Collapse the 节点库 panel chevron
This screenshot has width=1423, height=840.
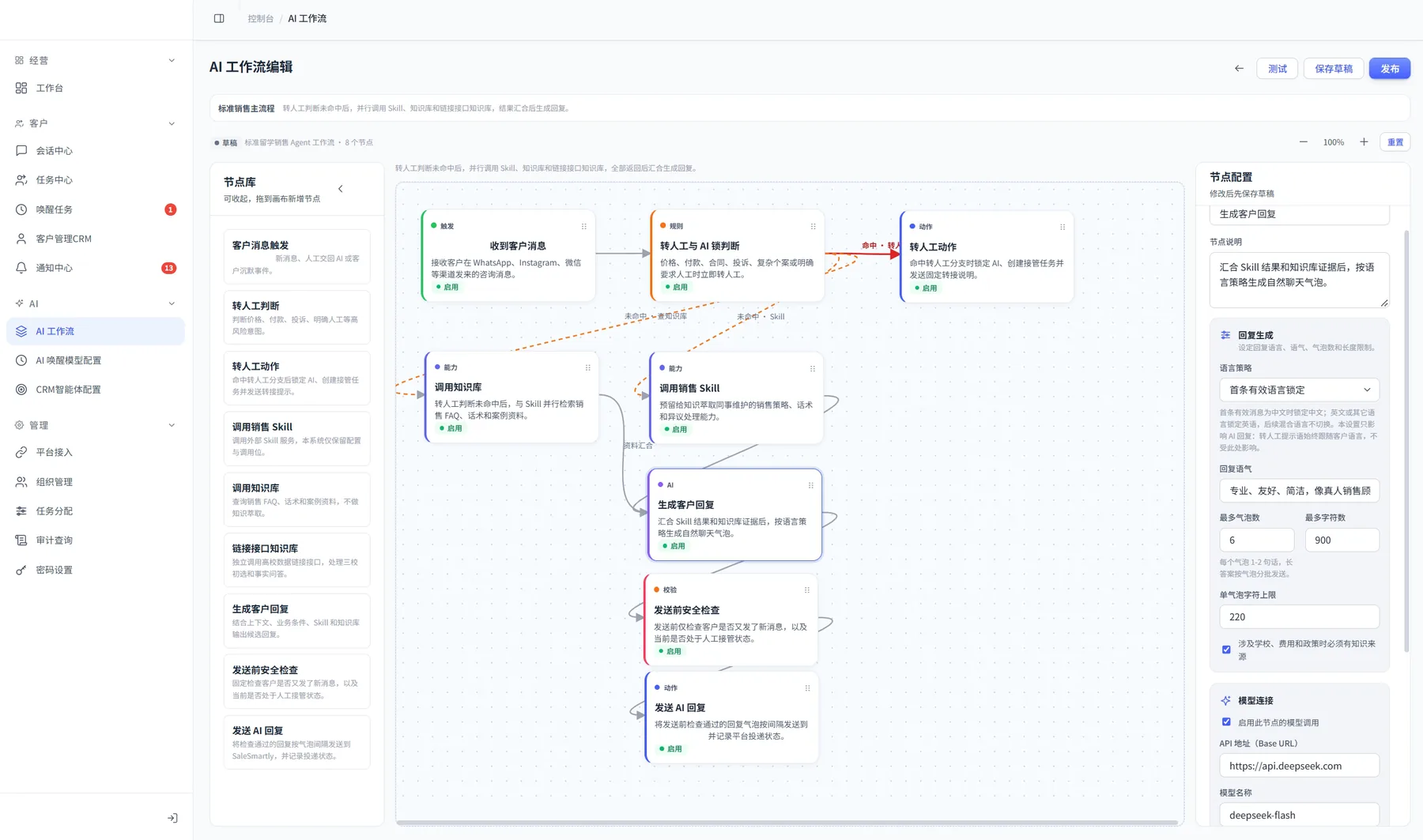pos(341,189)
